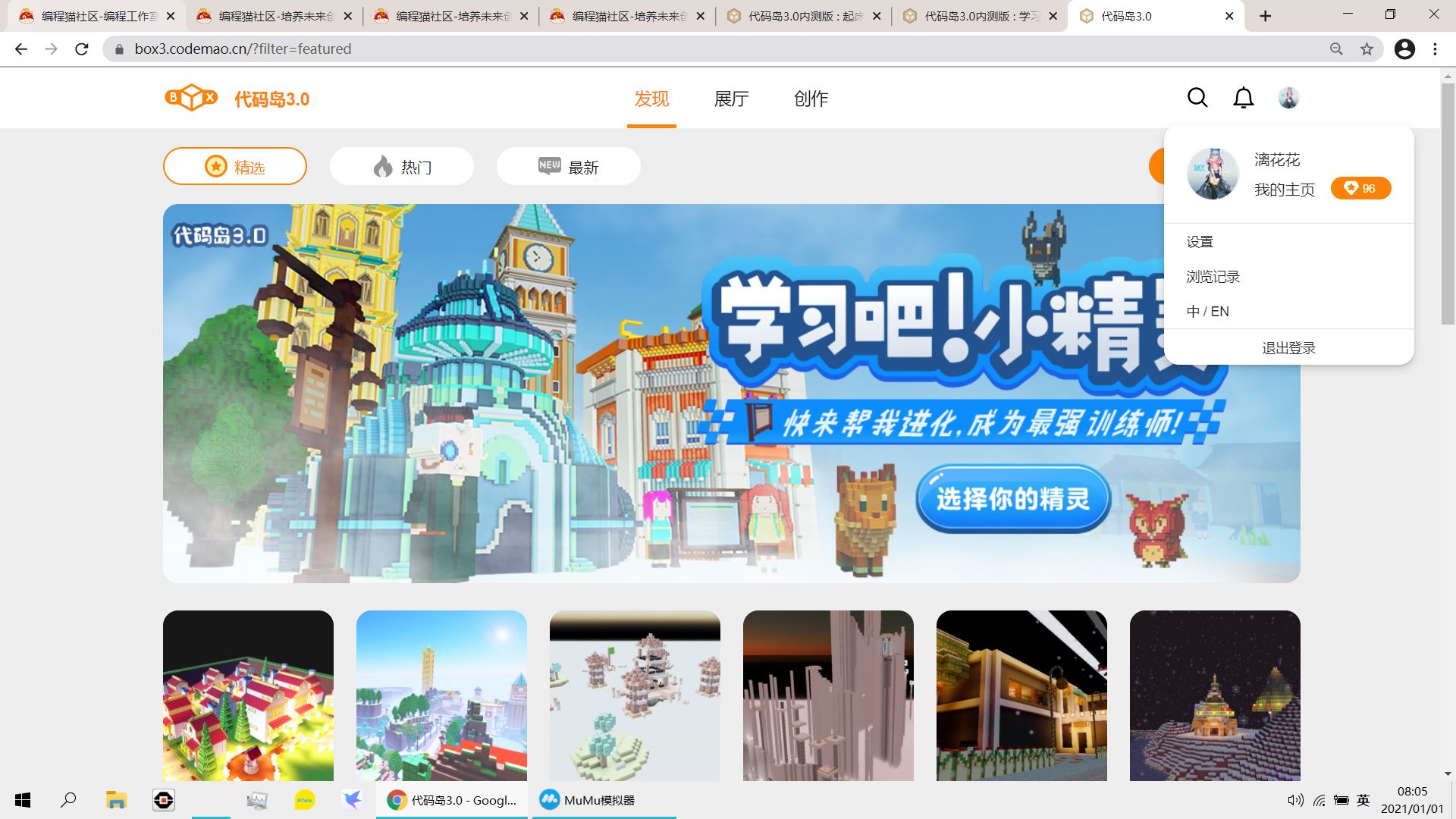
Task: Open Chrome three-dot menu
Action: tap(1436, 49)
